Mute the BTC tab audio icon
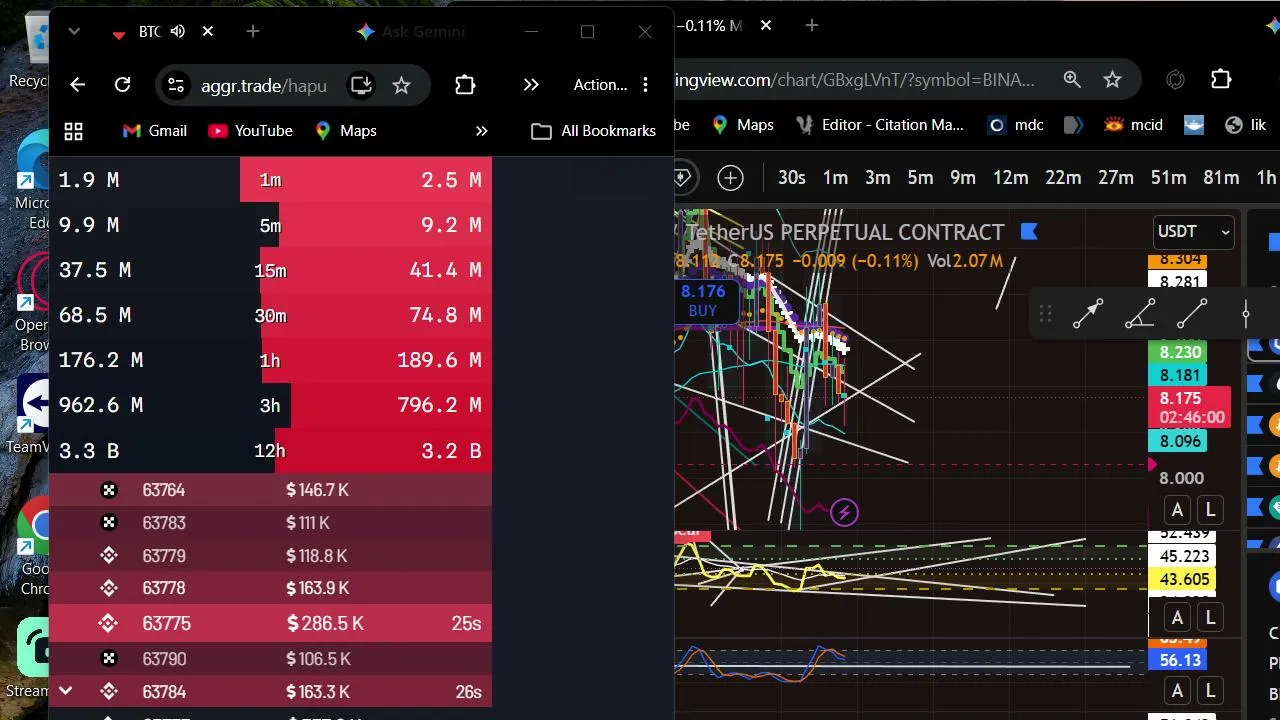The width and height of the screenshot is (1280, 720). pyautogui.click(x=178, y=32)
